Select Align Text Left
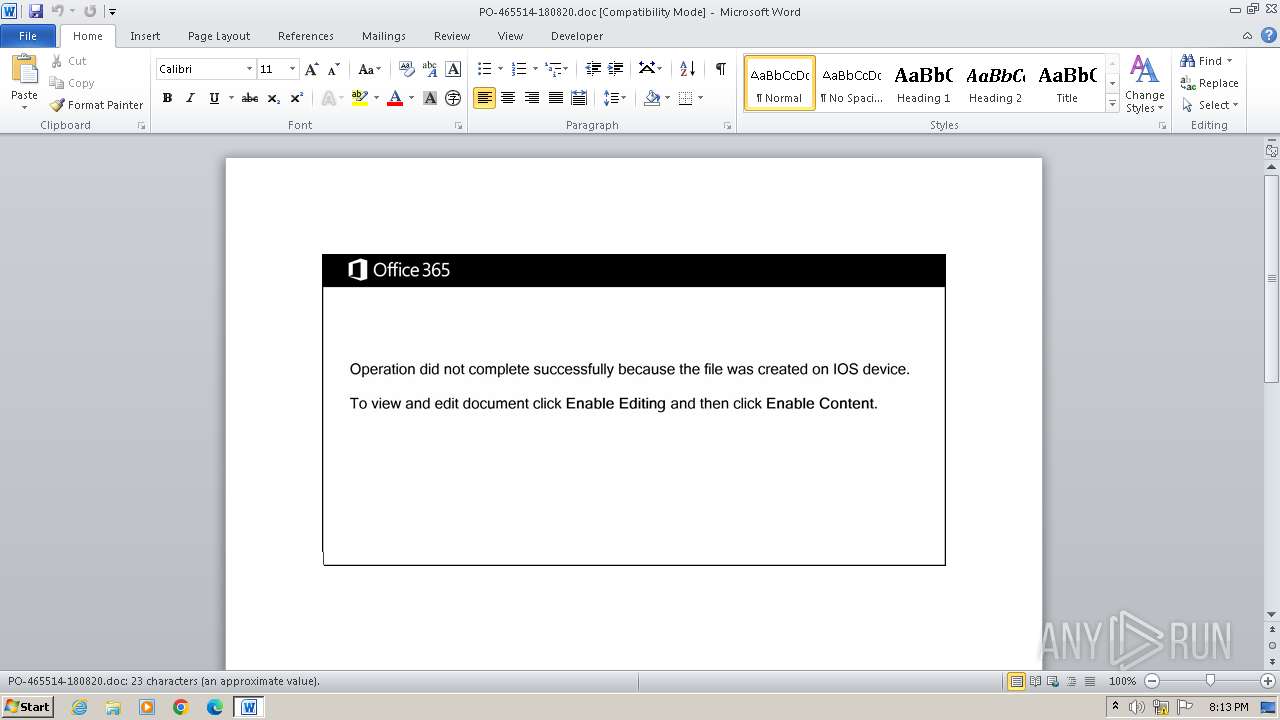The image size is (1280, 720). [x=484, y=98]
